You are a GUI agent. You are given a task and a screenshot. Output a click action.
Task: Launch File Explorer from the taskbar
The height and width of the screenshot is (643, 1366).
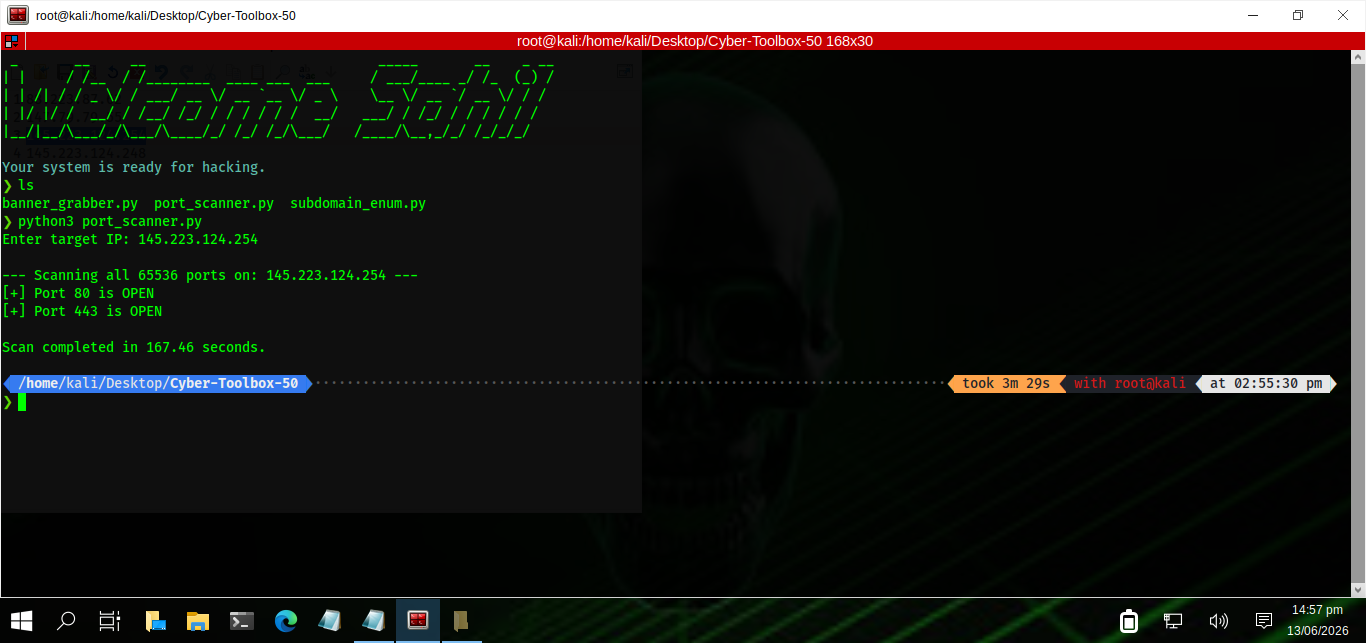pos(198,621)
